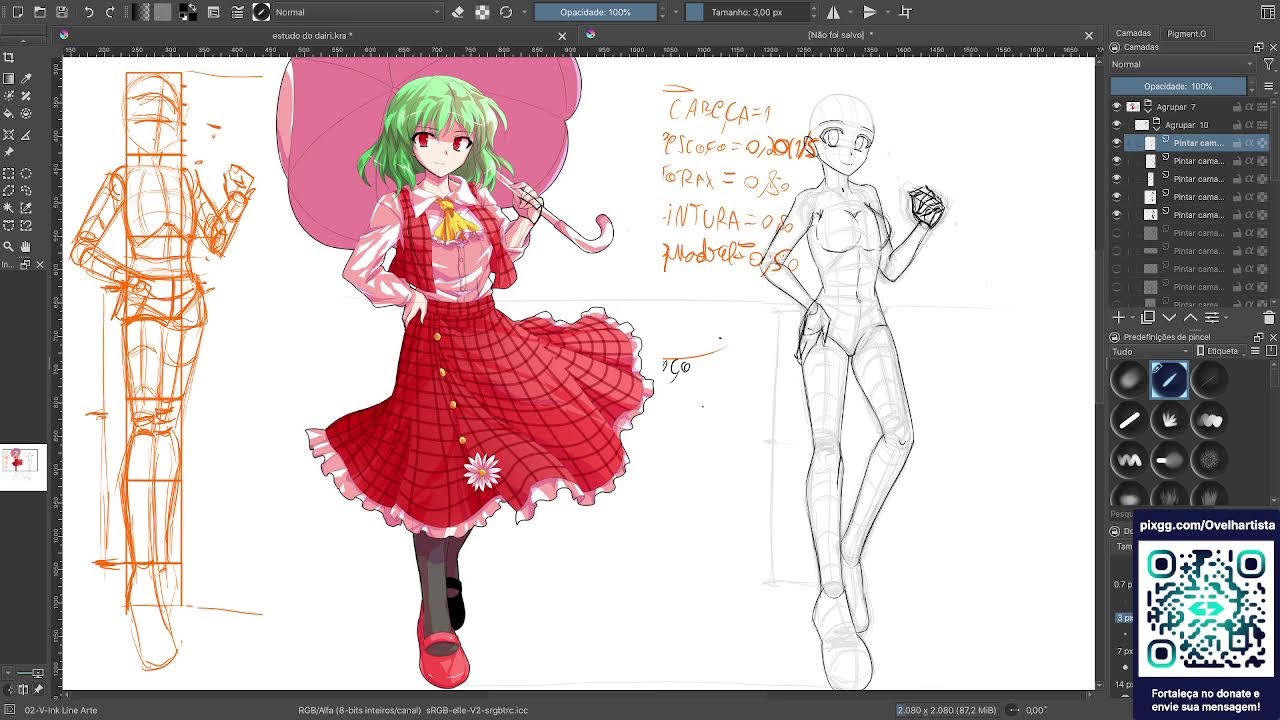Click the 02-V-Ink Line Arte status text
Image resolution: width=1280 pixels, height=720 pixels.
coord(61,710)
